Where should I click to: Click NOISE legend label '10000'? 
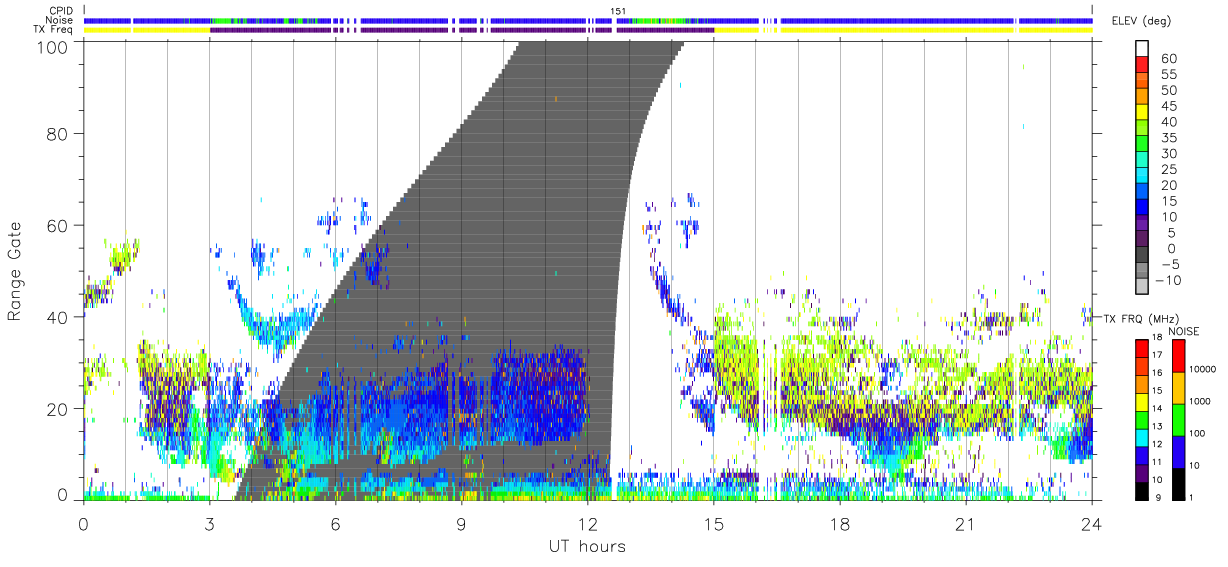click(x=1202, y=369)
